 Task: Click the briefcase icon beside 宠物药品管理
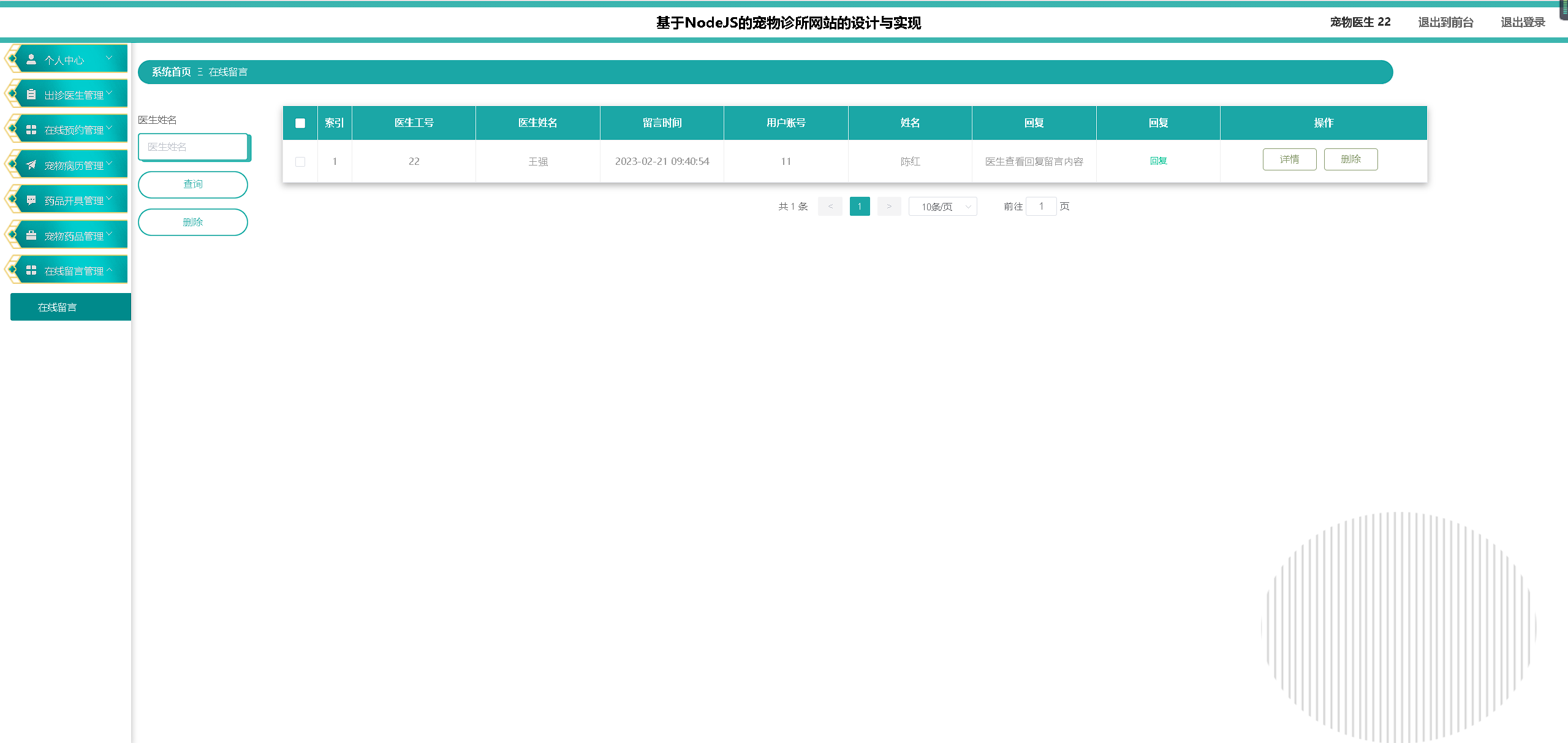(x=31, y=235)
